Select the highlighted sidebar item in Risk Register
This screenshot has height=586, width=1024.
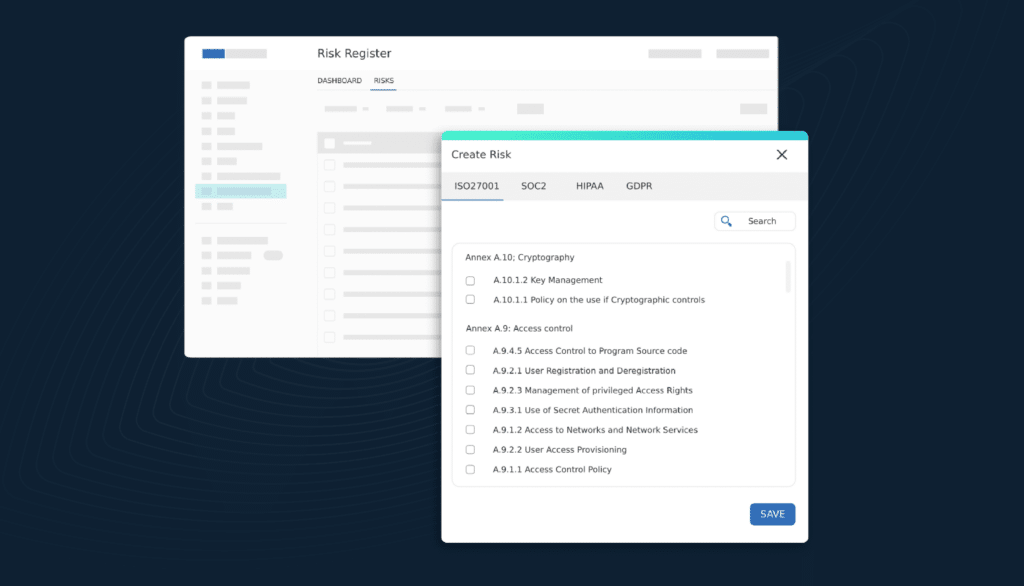241,191
